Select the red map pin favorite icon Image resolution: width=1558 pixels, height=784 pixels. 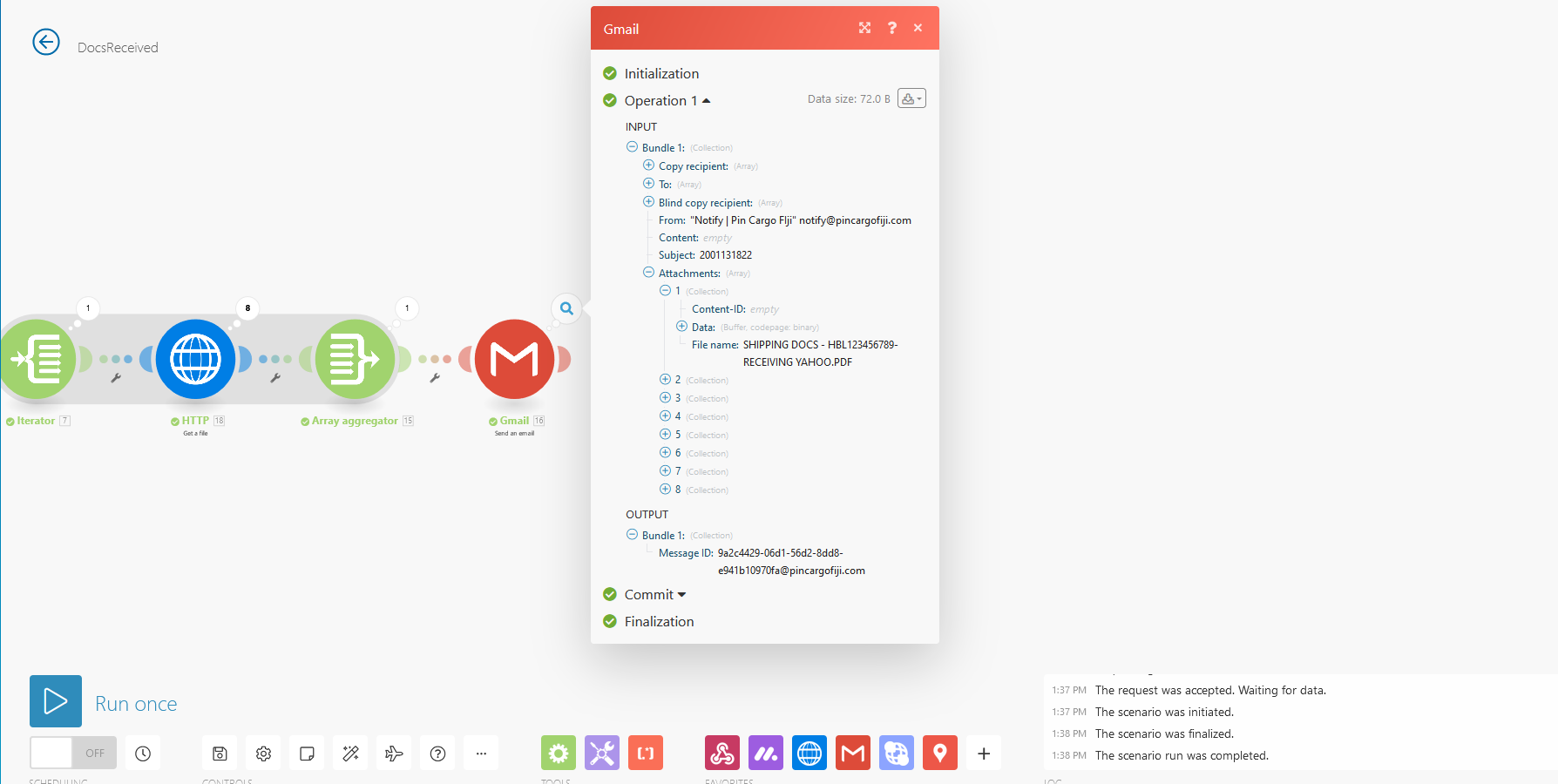click(940, 754)
